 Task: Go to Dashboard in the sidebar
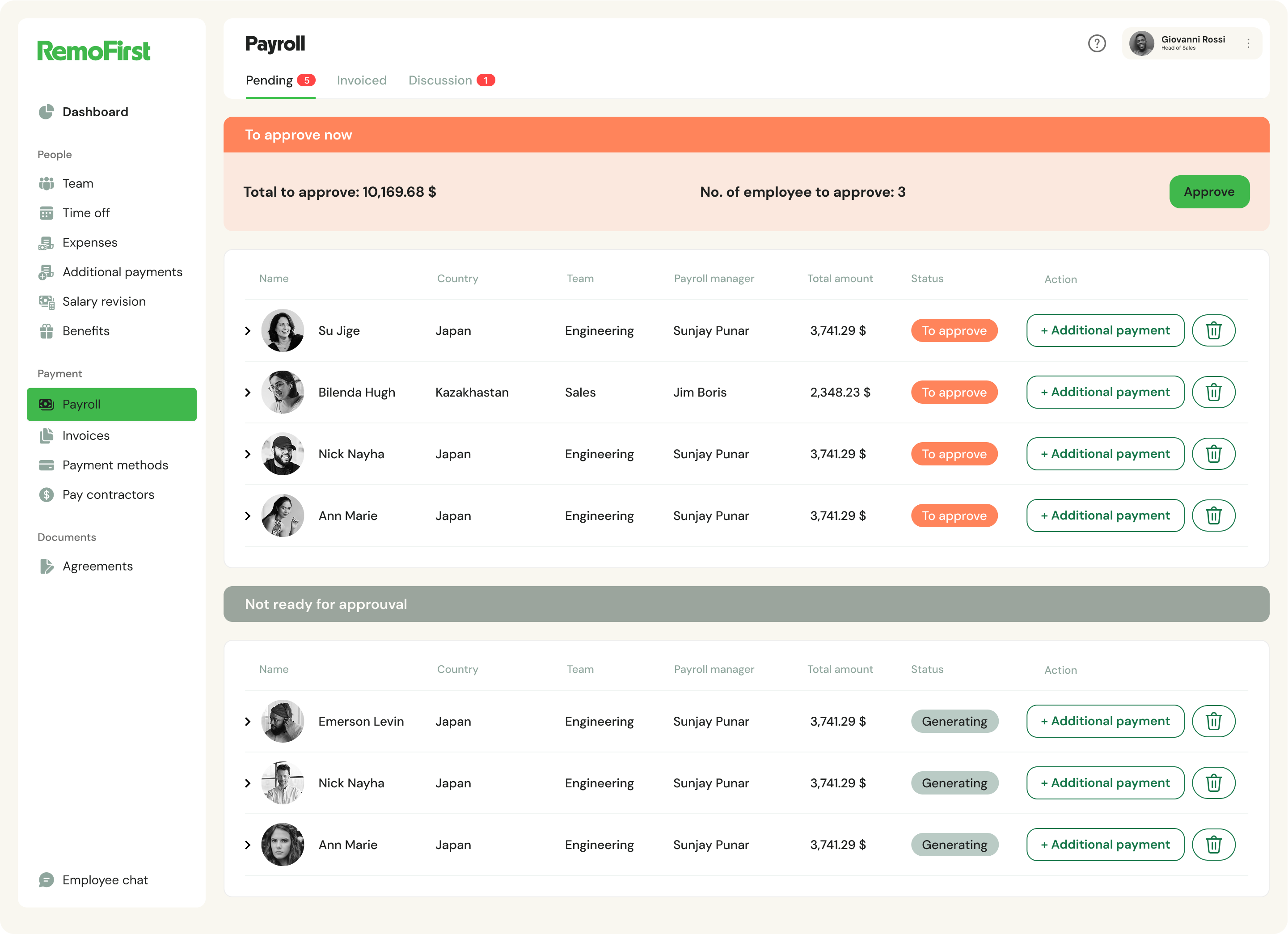pos(95,112)
